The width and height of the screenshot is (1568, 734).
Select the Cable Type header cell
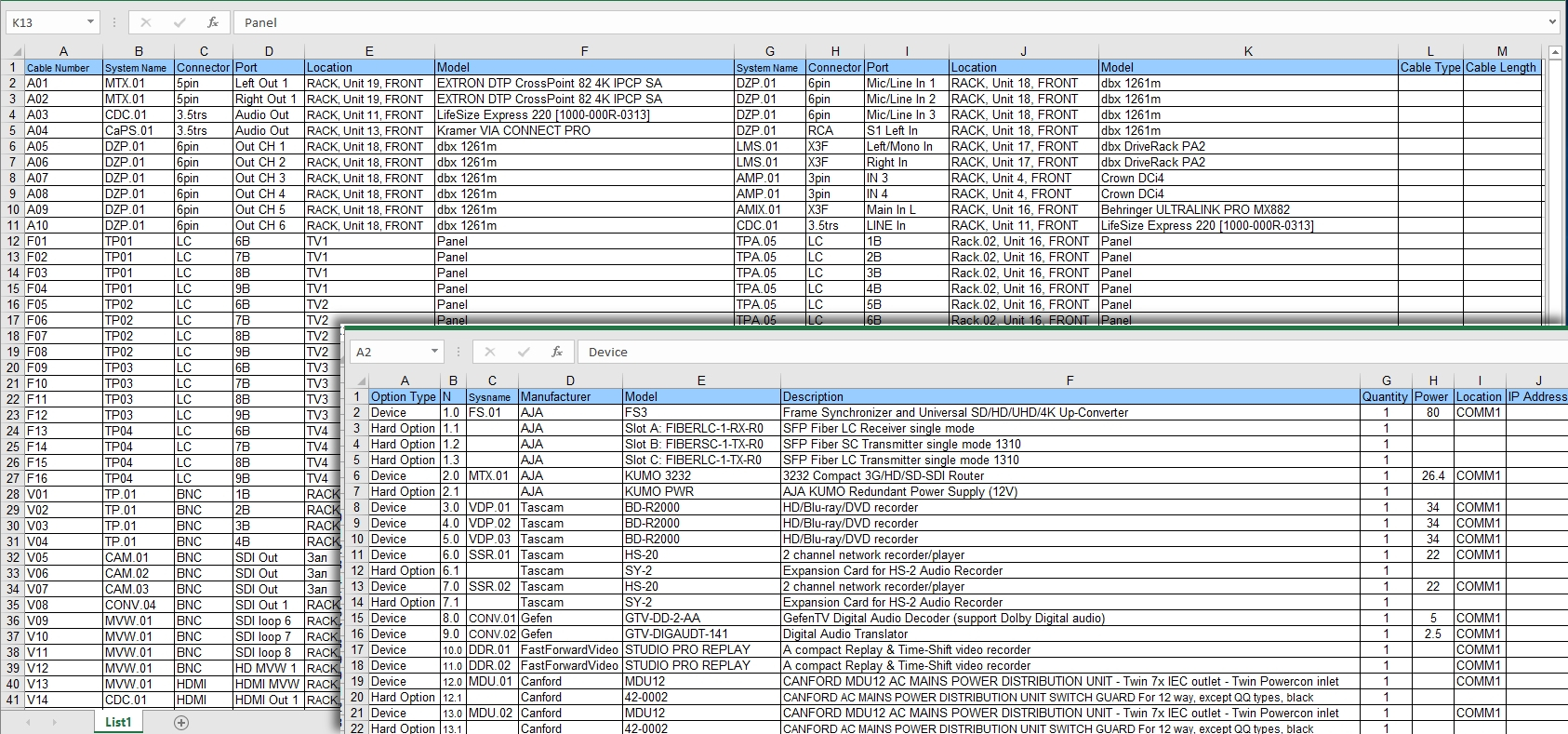(x=1430, y=67)
